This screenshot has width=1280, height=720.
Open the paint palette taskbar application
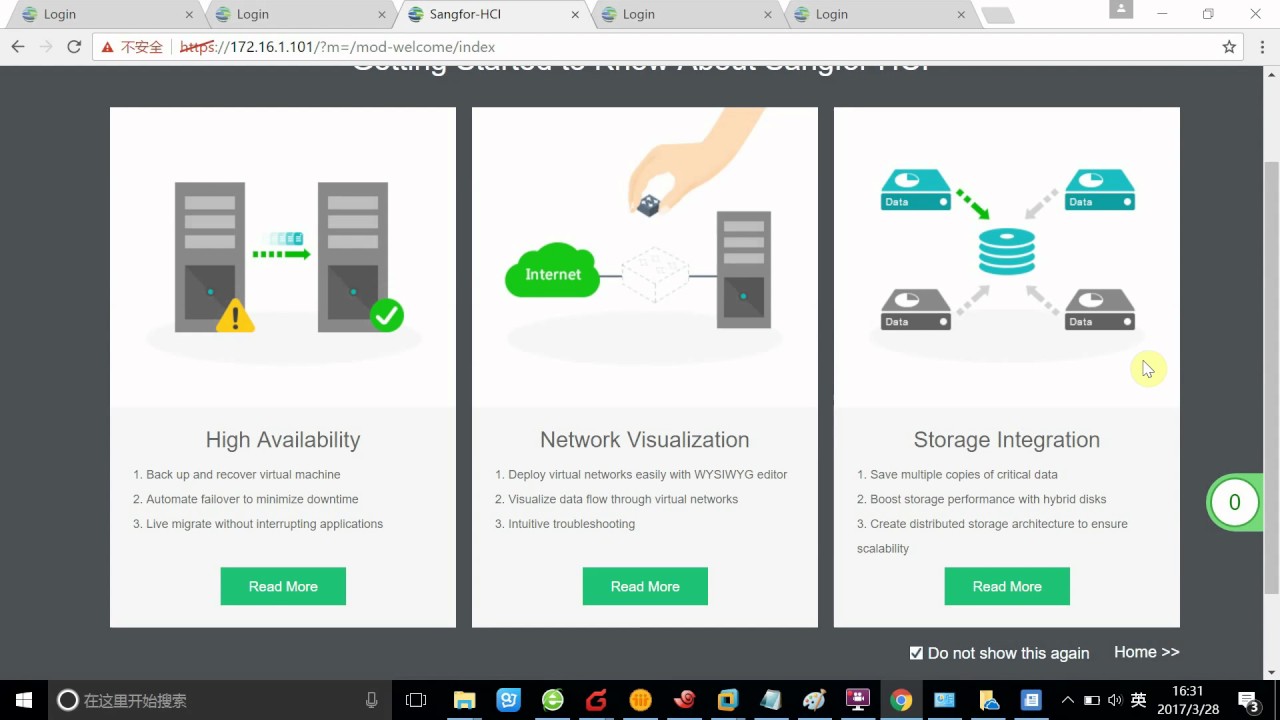(814, 700)
